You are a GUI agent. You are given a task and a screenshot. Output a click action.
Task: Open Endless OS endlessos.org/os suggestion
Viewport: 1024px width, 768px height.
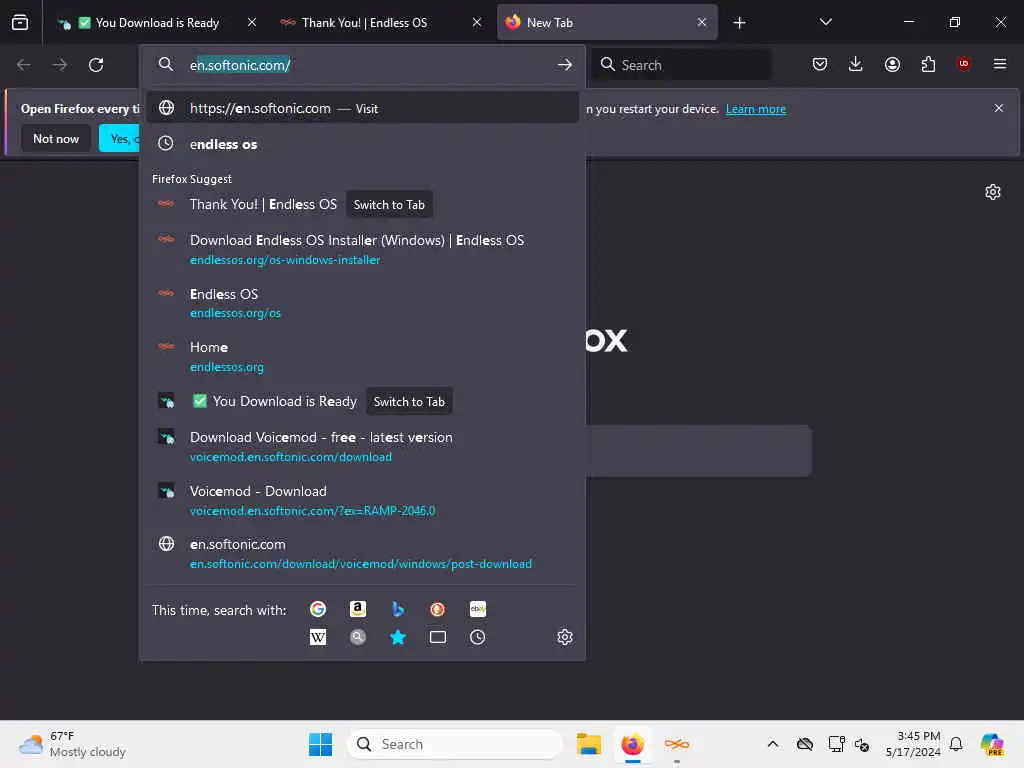[362, 303]
